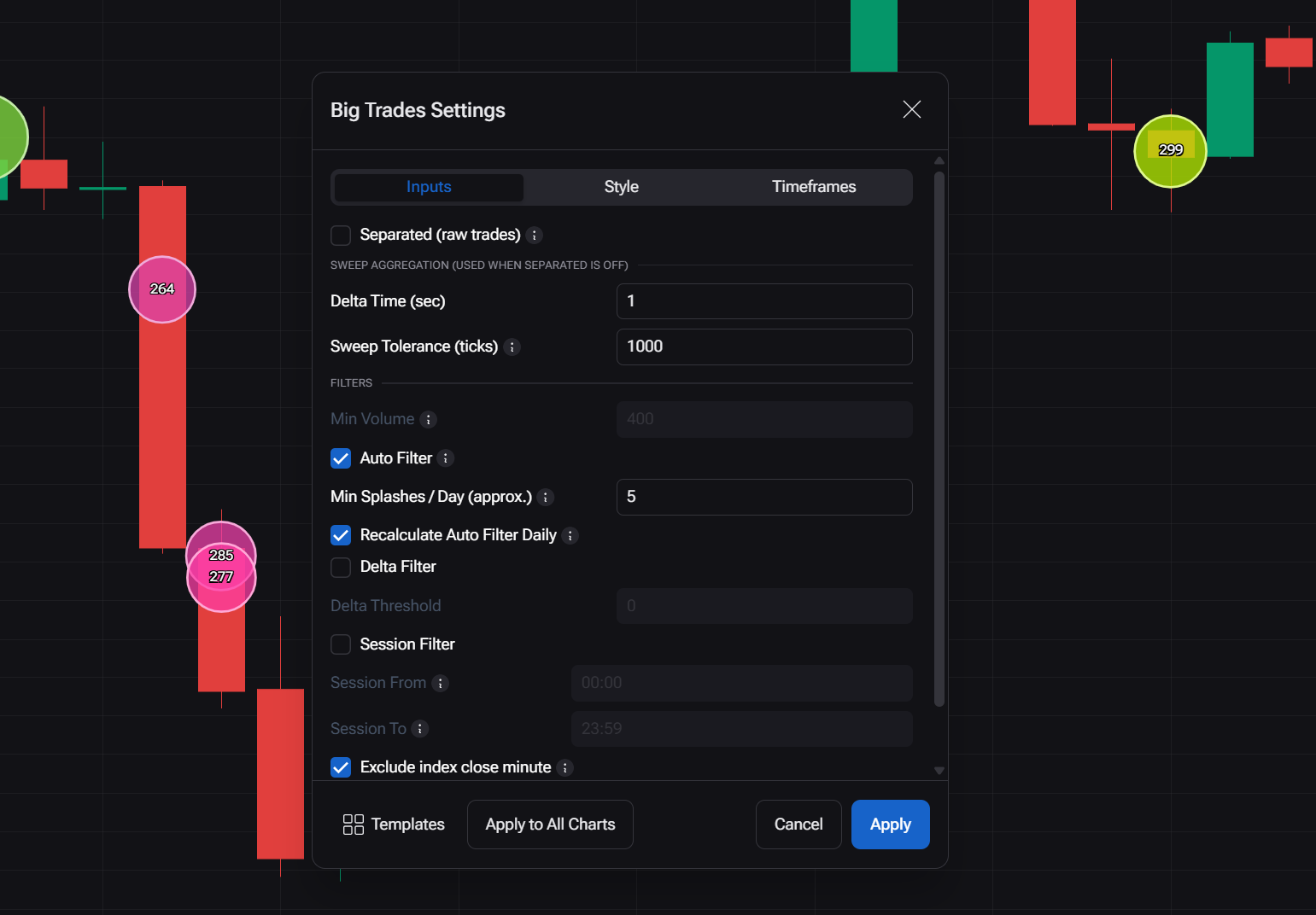Click the Delta Threshold value field
The height and width of the screenshot is (915, 1316).
tap(764, 606)
